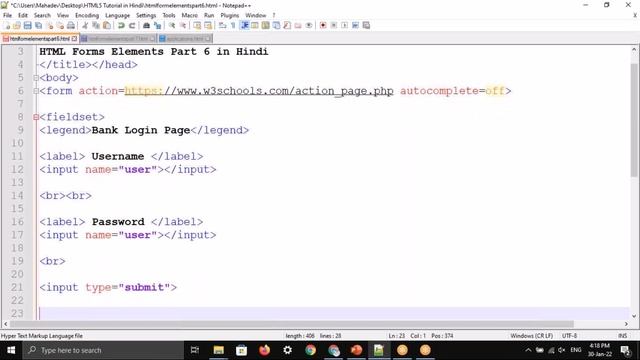
Task: Open the File menu
Action: [x=7, y=15]
